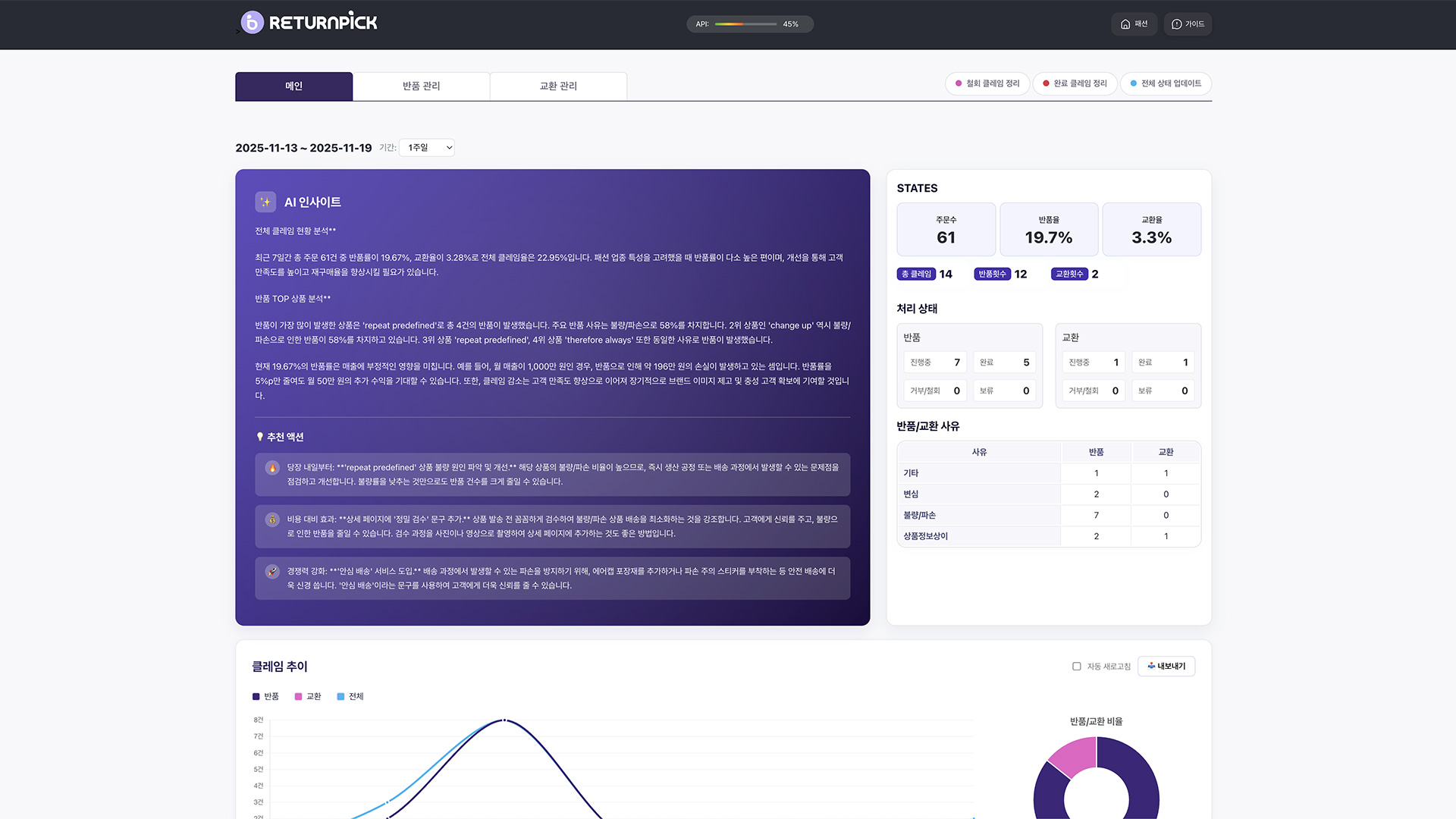Image resolution: width=1456 pixels, height=819 pixels.
Task: Enable the 자동 새로고침 checkbox
Action: [1076, 667]
